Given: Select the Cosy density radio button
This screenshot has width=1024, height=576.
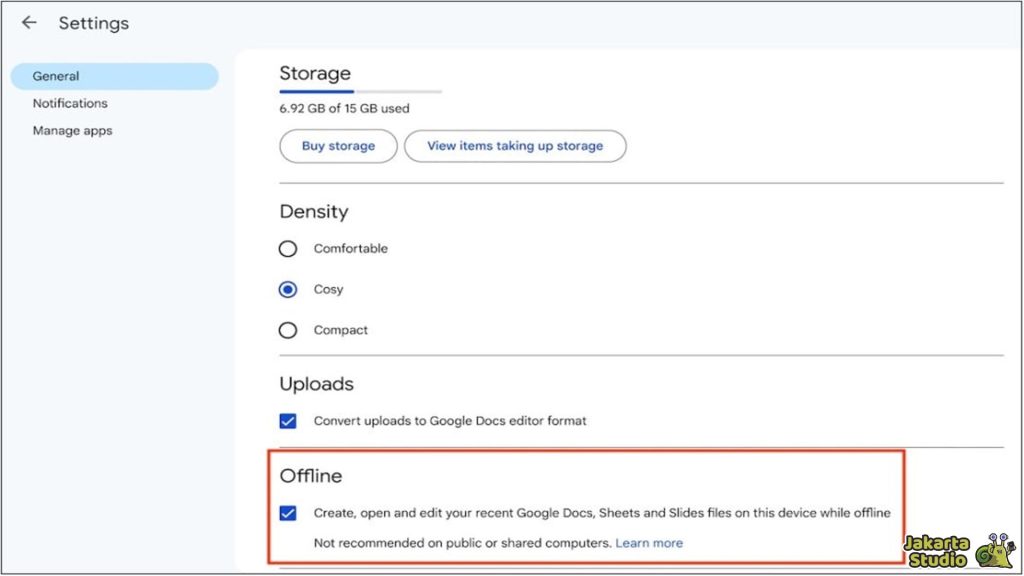Looking at the screenshot, I should 288,289.
